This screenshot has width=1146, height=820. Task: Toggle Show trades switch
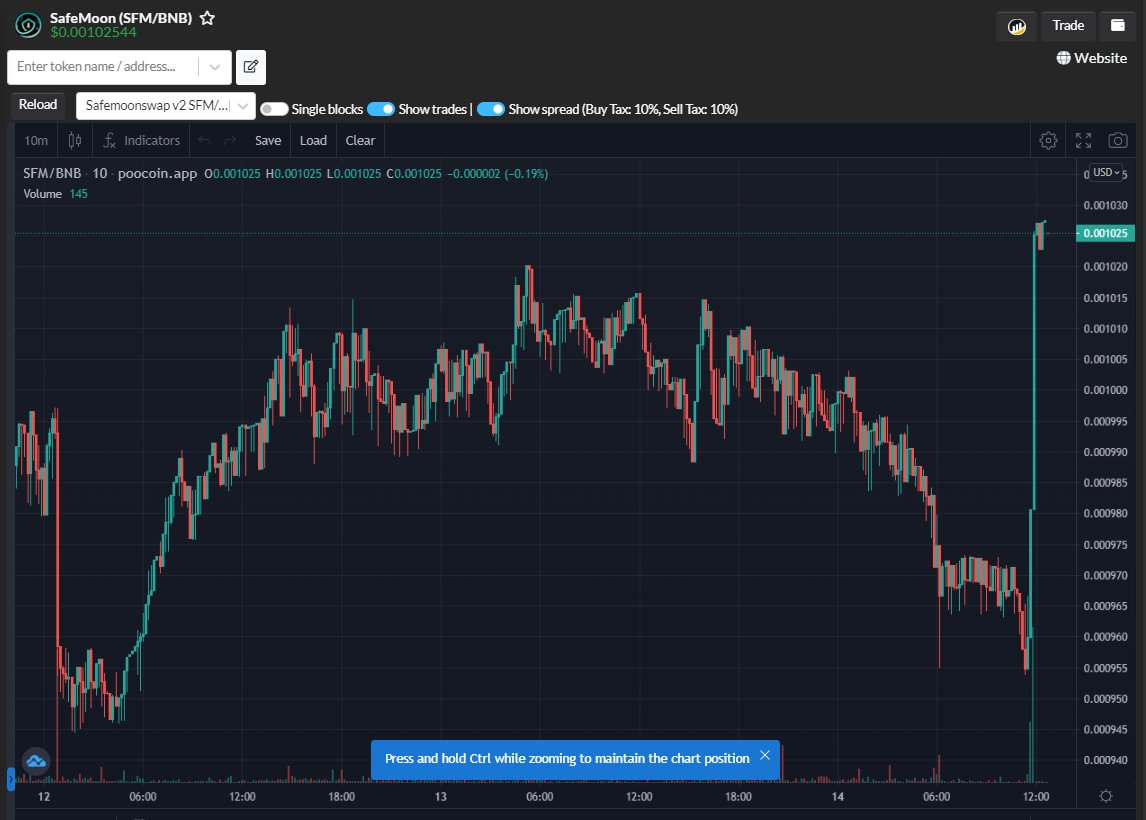pos(381,109)
